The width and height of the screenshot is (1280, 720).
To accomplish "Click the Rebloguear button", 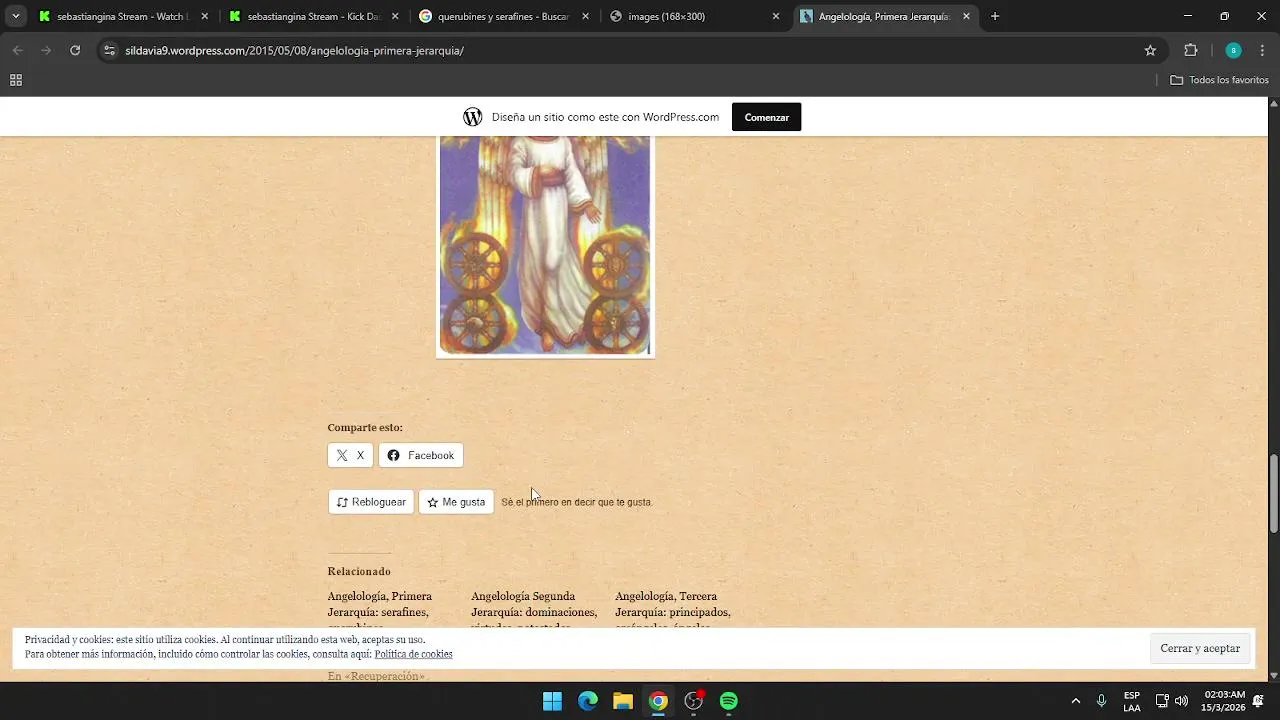I will 371,502.
